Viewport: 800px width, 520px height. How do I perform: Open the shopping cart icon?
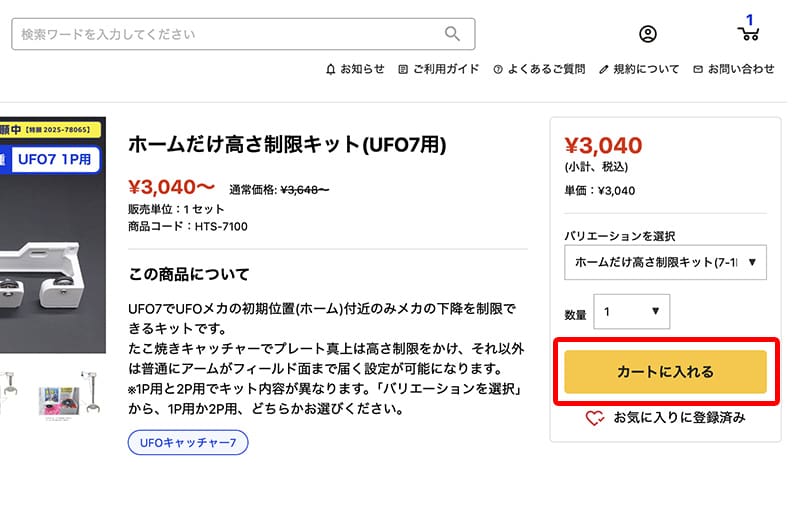[748, 32]
